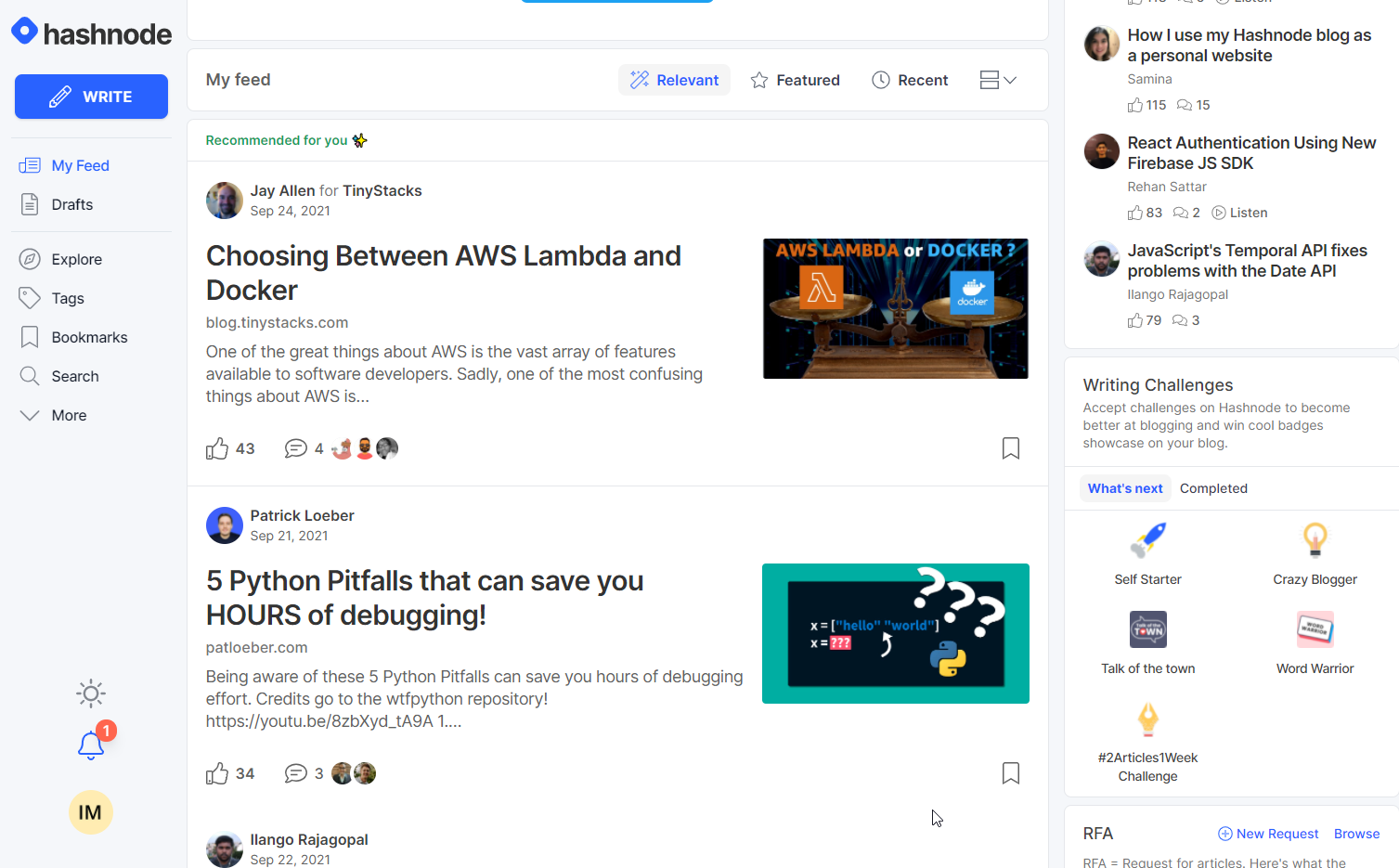Open React Authentication Using New Firebase article
The image size is (1399, 868).
pyautogui.click(x=1251, y=153)
